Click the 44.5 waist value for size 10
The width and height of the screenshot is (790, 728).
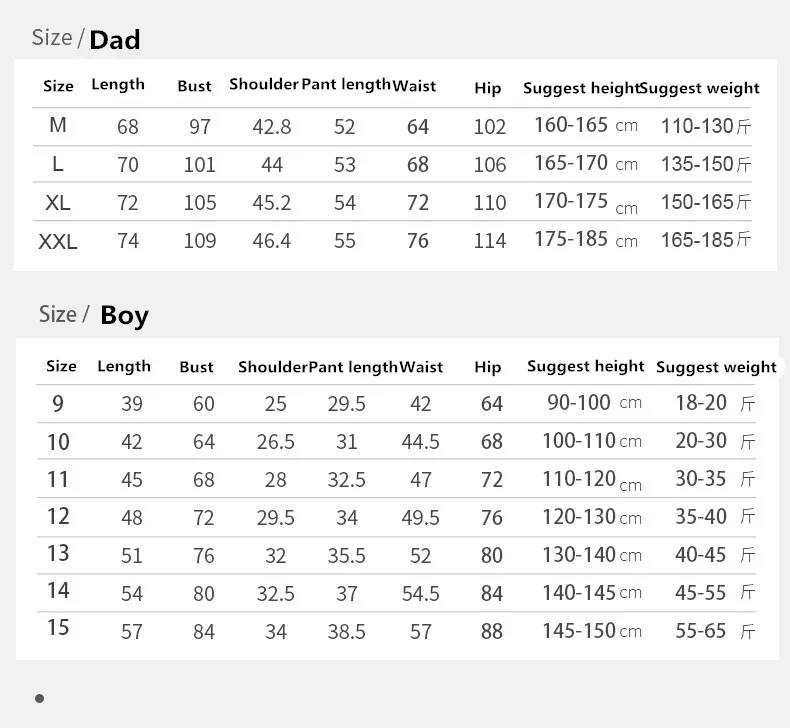tap(420, 442)
